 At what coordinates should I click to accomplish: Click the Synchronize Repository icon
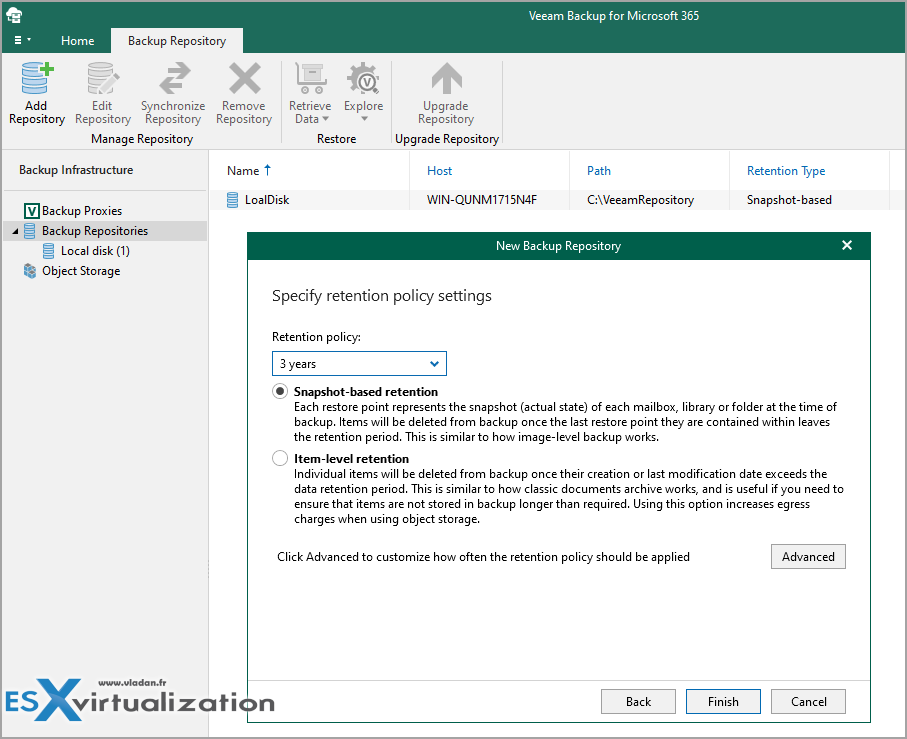coord(174,78)
